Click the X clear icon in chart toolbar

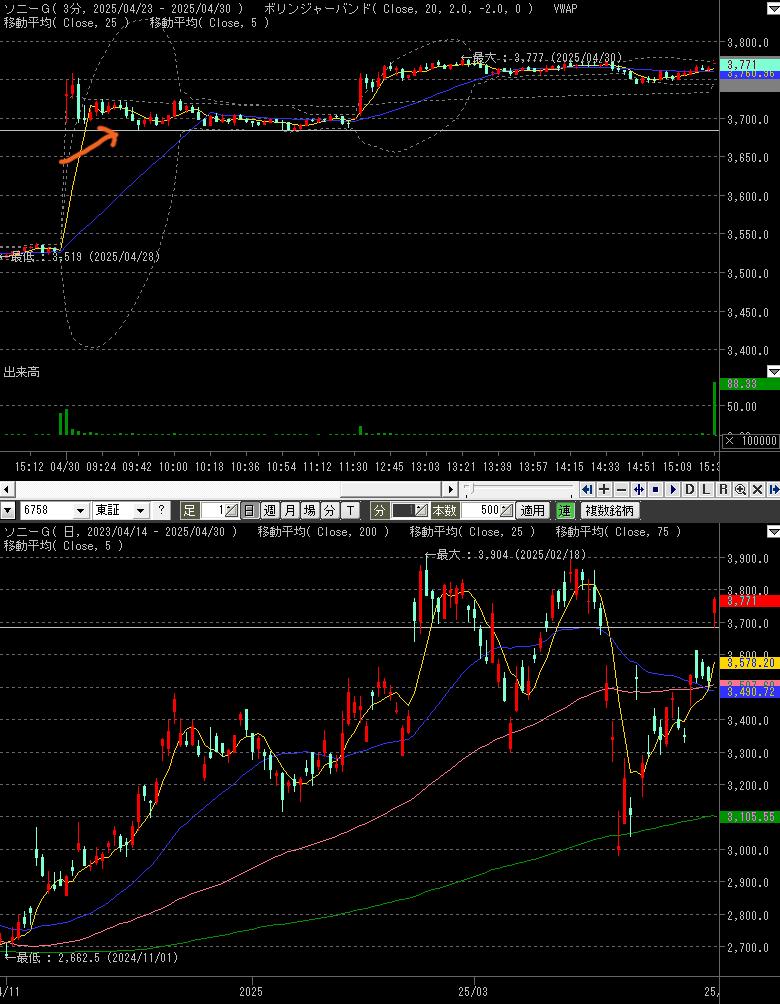(x=757, y=490)
